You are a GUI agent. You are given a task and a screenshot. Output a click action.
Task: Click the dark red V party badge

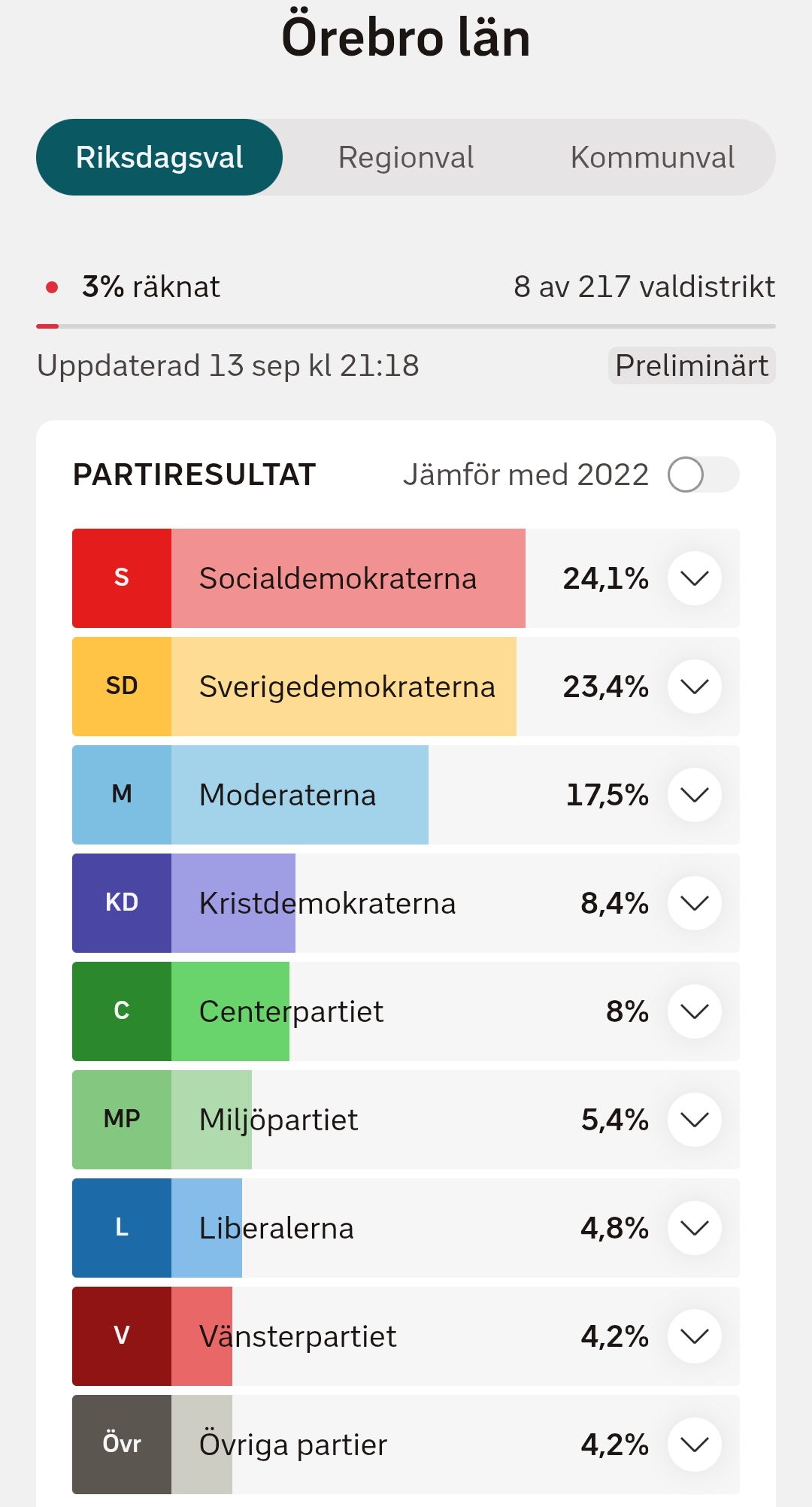pos(122,1336)
